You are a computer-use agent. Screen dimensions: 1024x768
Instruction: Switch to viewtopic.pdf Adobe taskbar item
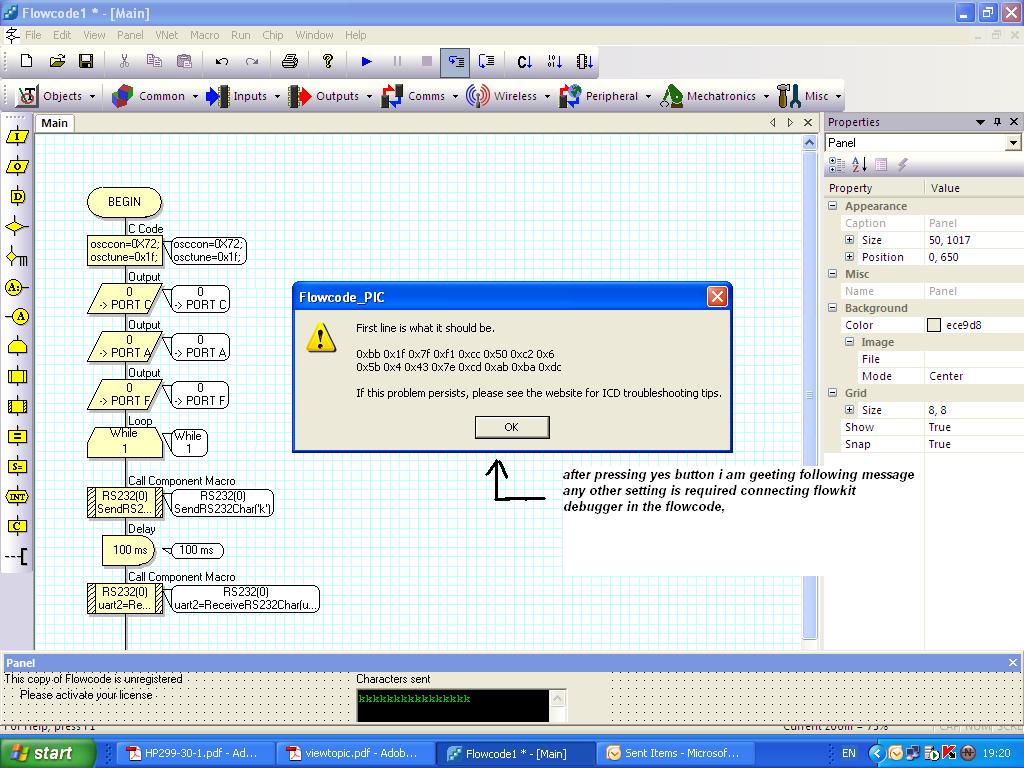353,753
